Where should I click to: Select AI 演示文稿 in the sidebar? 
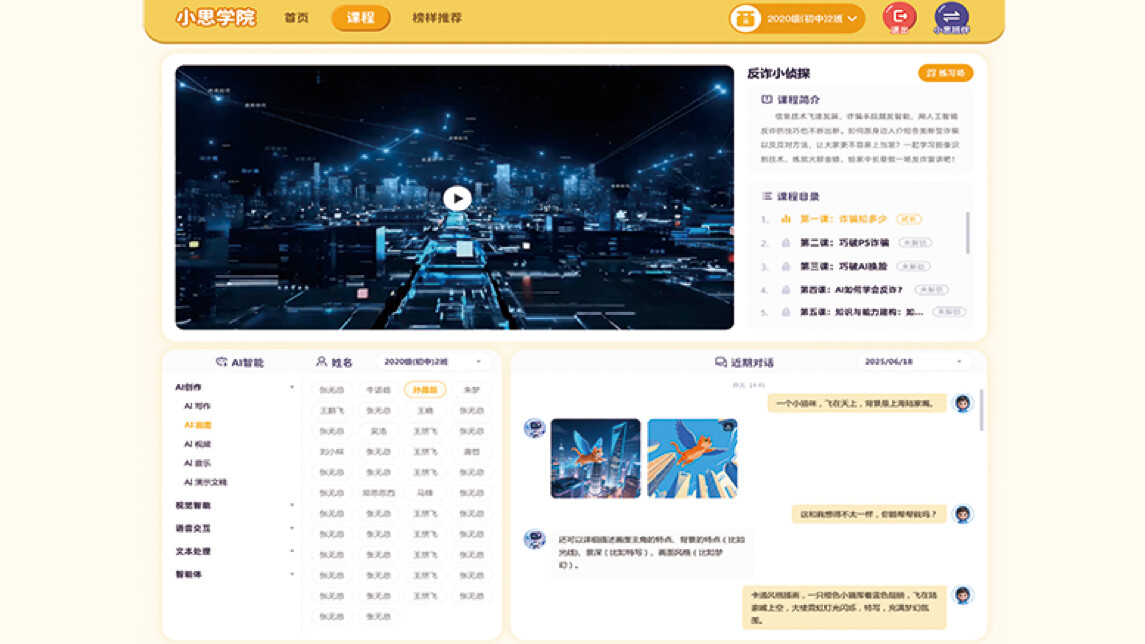[205, 482]
